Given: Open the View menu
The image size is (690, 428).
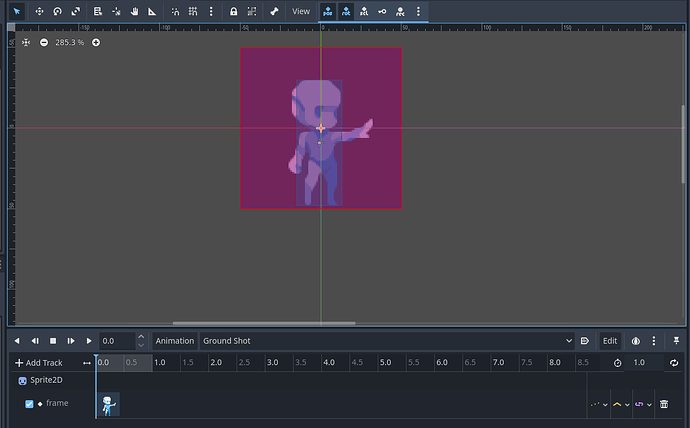Looking at the screenshot, I should point(301,11).
